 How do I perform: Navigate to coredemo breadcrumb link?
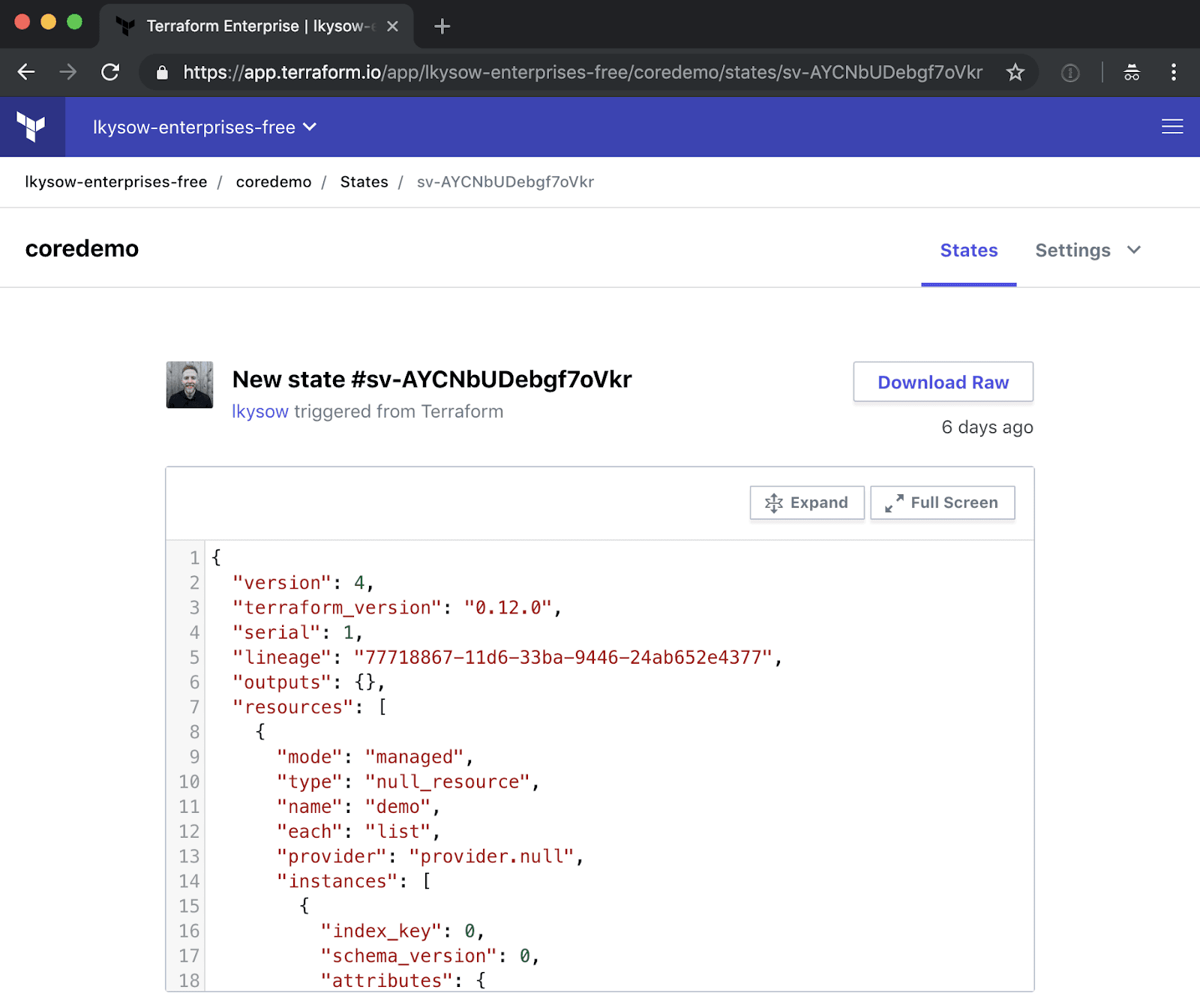273,182
